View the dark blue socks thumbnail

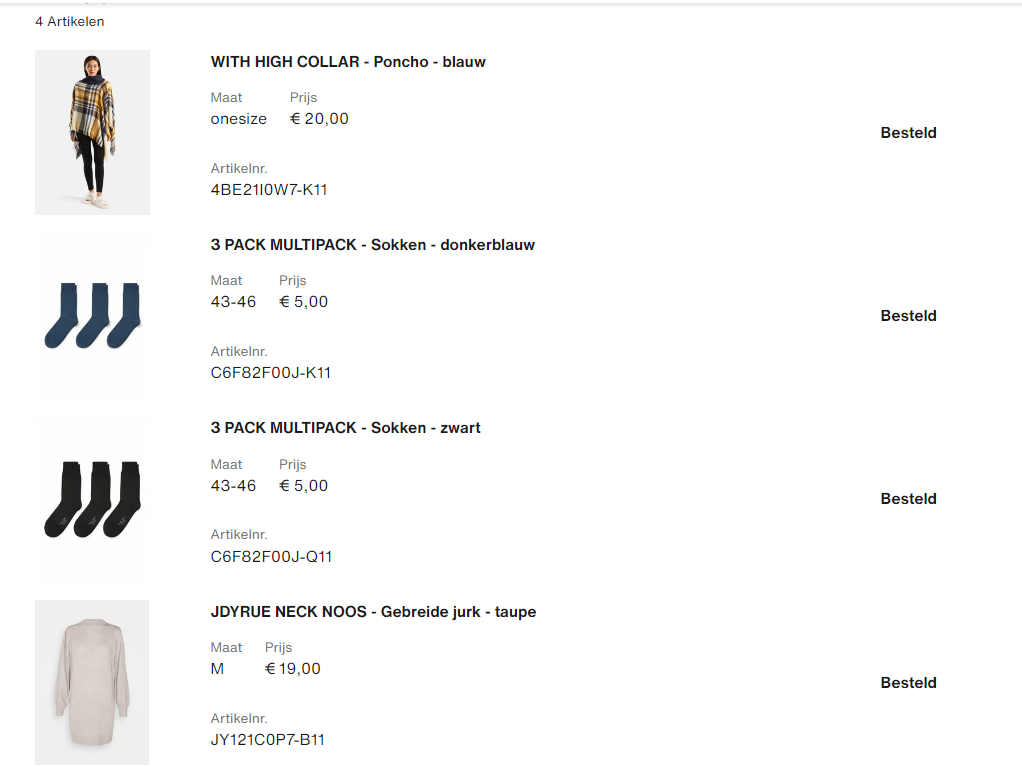pyautogui.click(x=91, y=315)
